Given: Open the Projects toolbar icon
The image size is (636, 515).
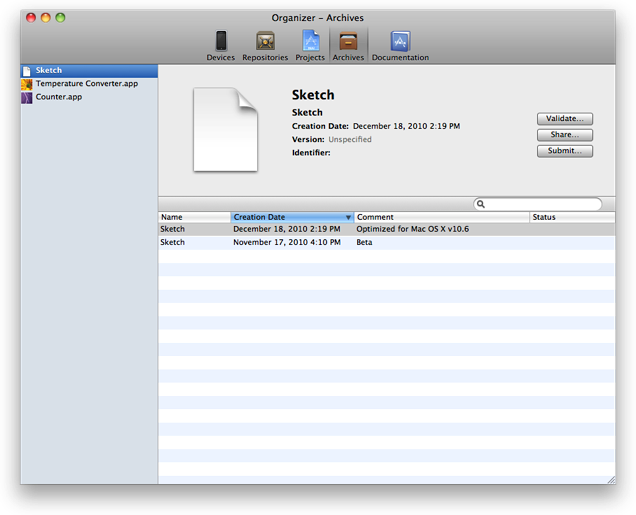Looking at the screenshot, I should tap(310, 42).
